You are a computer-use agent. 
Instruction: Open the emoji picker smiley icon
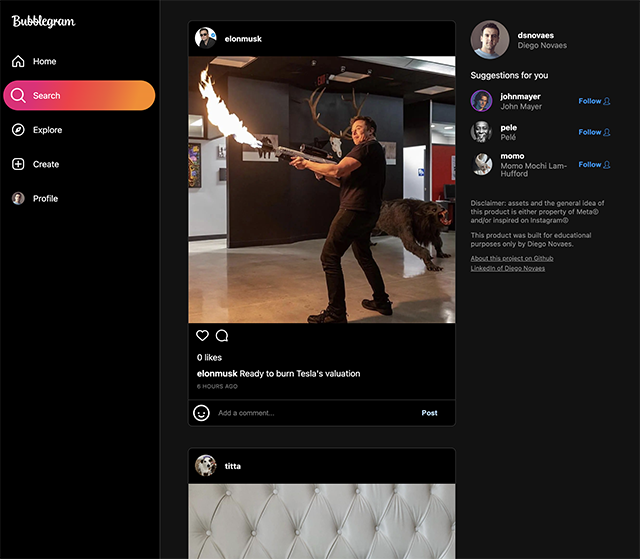[x=201, y=413]
